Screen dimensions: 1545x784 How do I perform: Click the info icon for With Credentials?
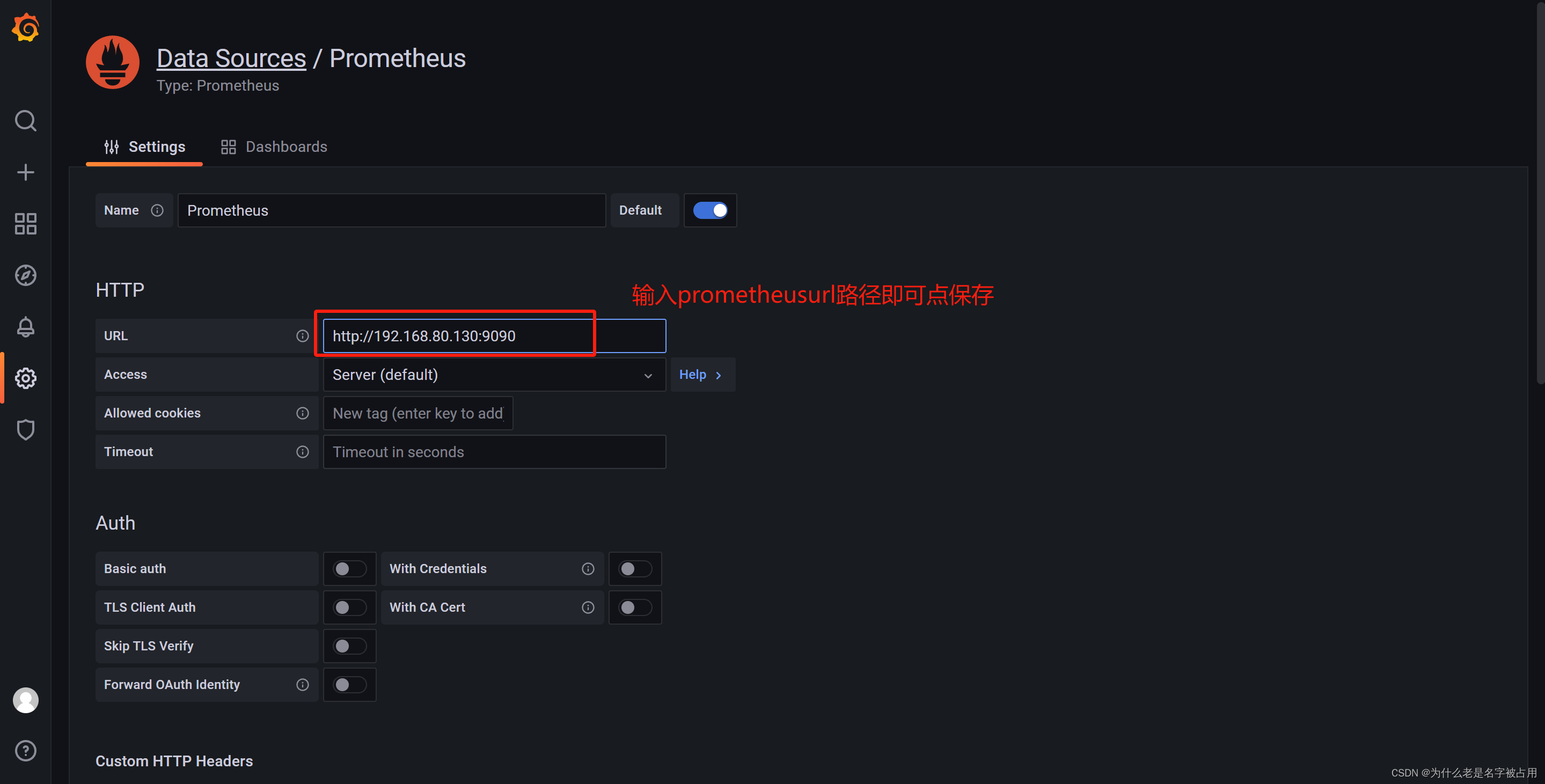(x=588, y=569)
